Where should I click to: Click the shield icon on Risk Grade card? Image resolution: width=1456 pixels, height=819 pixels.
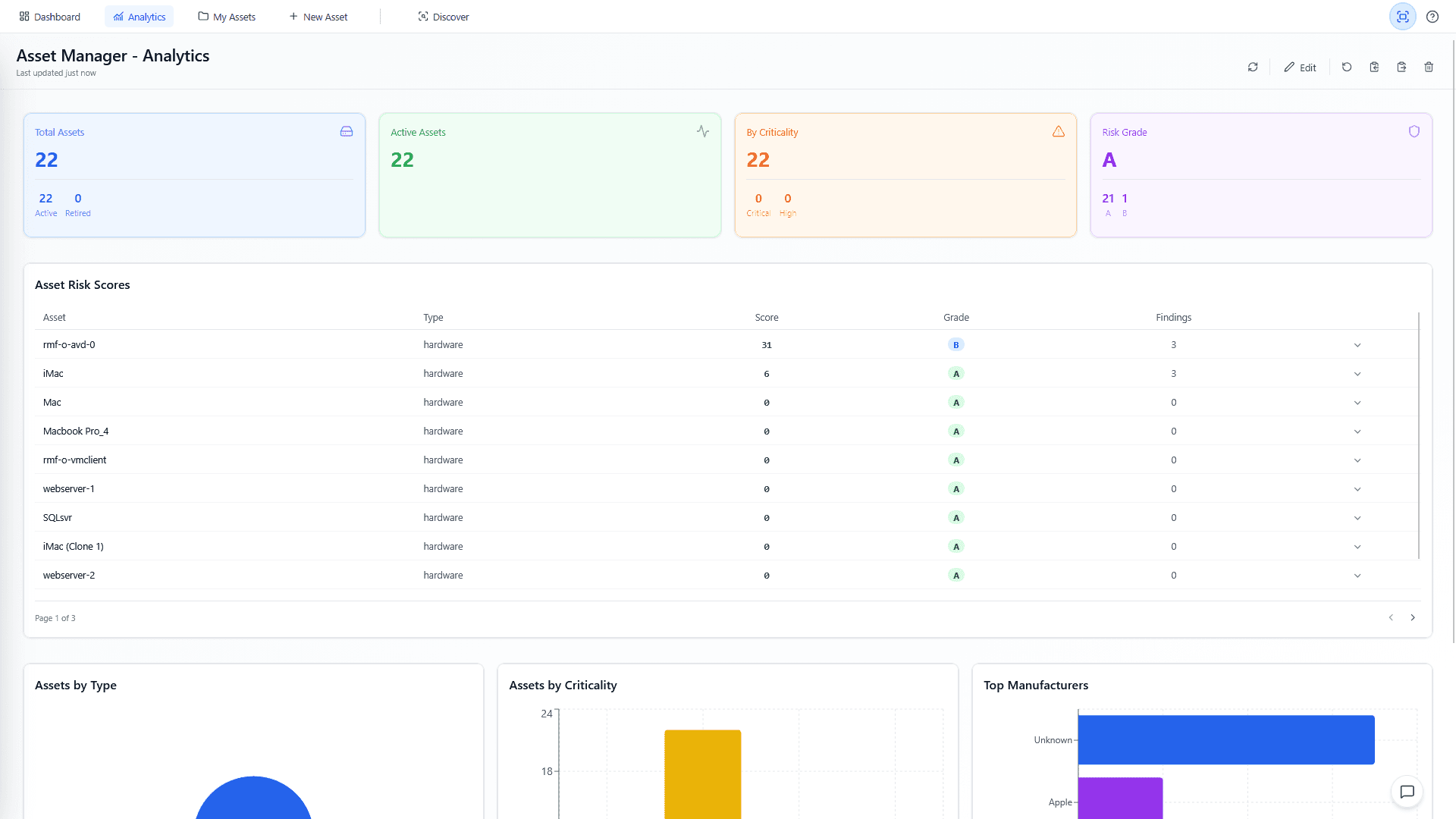(1413, 131)
